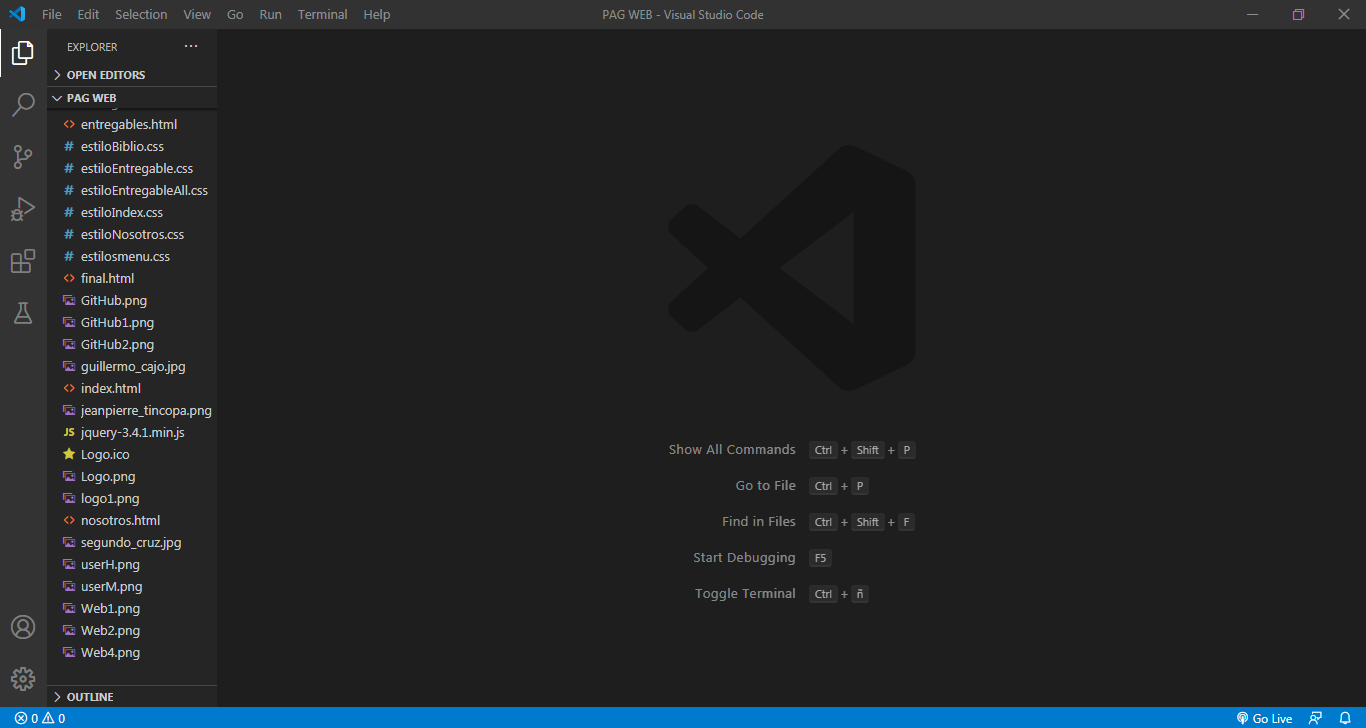
Task: Select segundo_cruz.jpg image file
Action: point(132,542)
